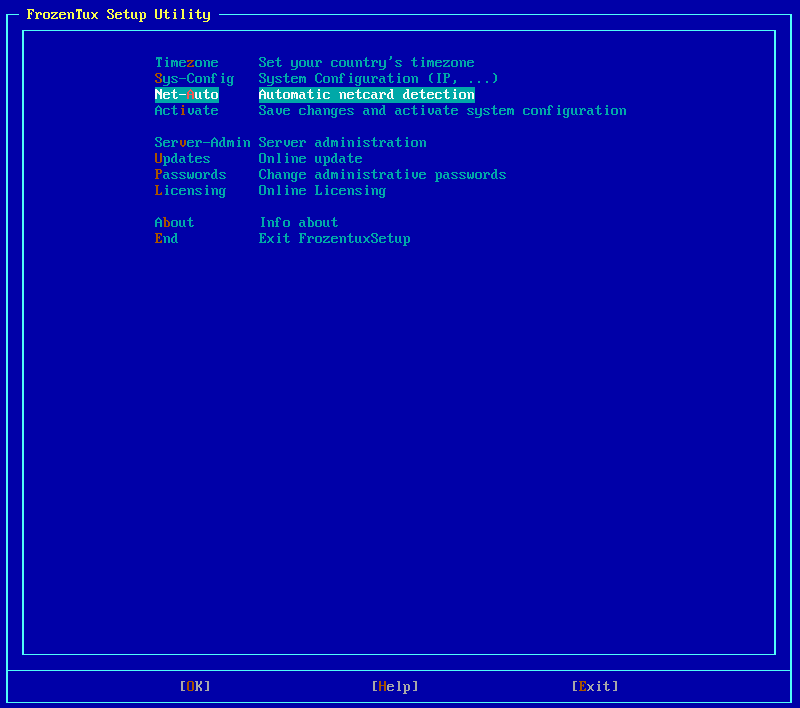
Task: Select the Updates menu entry
Action: click(183, 159)
